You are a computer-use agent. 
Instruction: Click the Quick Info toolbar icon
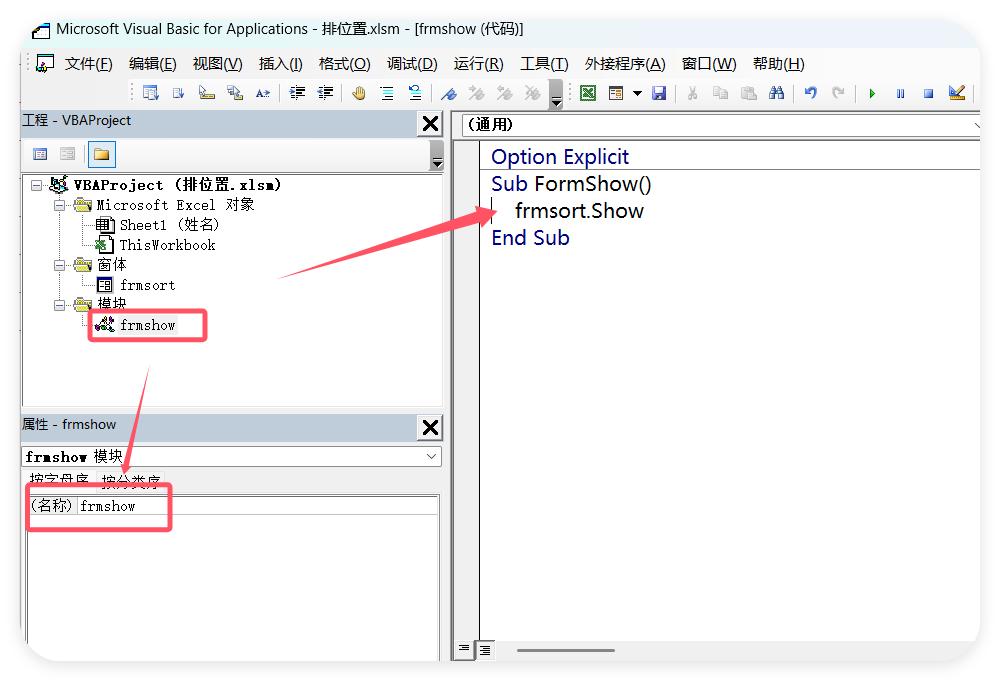[206, 93]
